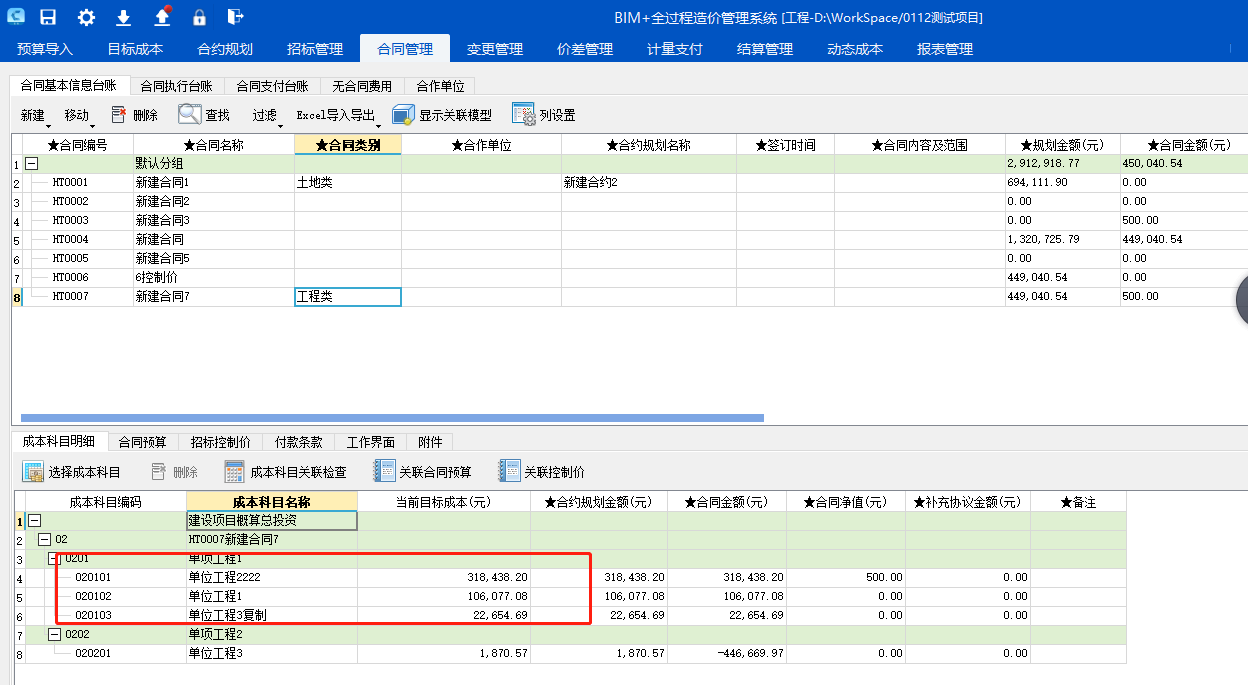1248x685 pixels.
Task: Click the 工程类 contract category cell
Action: click(348, 297)
